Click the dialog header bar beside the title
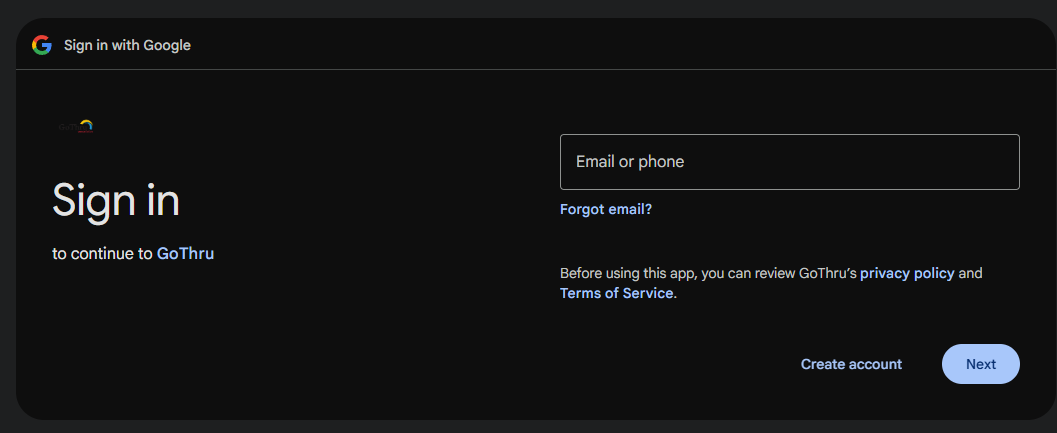This screenshot has height=433, width=1057. (x=607, y=45)
